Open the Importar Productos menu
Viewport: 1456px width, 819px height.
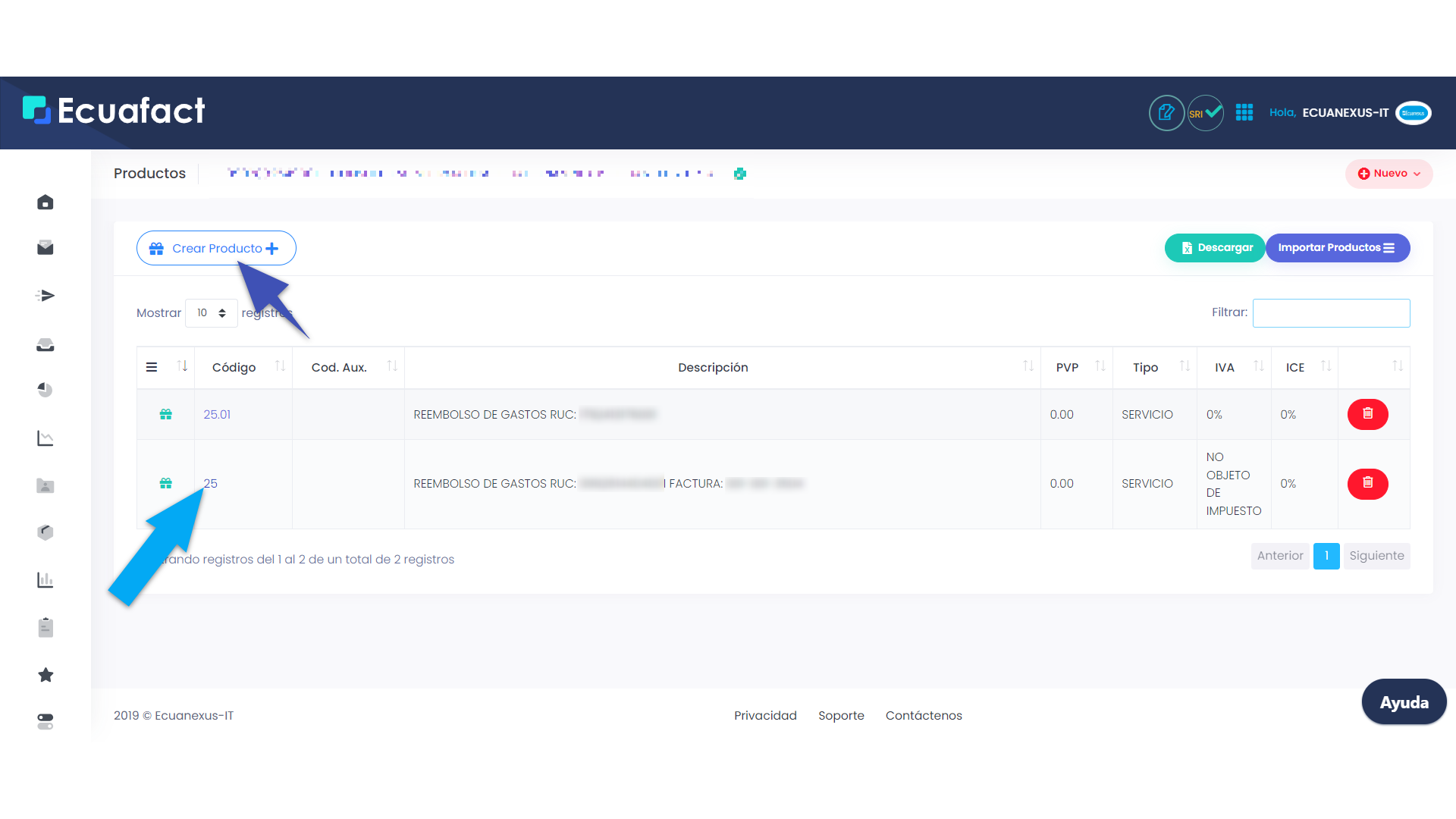point(1337,248)
